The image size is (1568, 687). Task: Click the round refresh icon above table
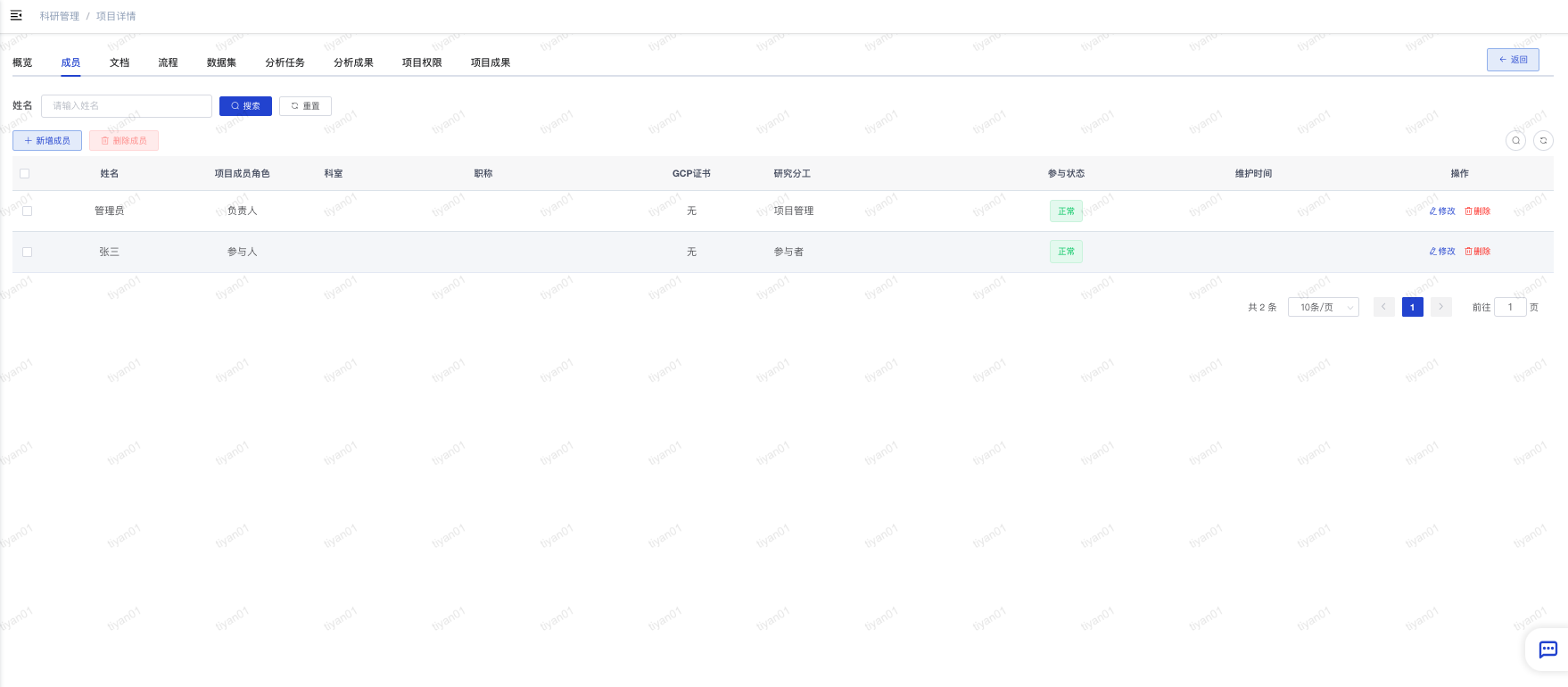tap(1543, 140)
